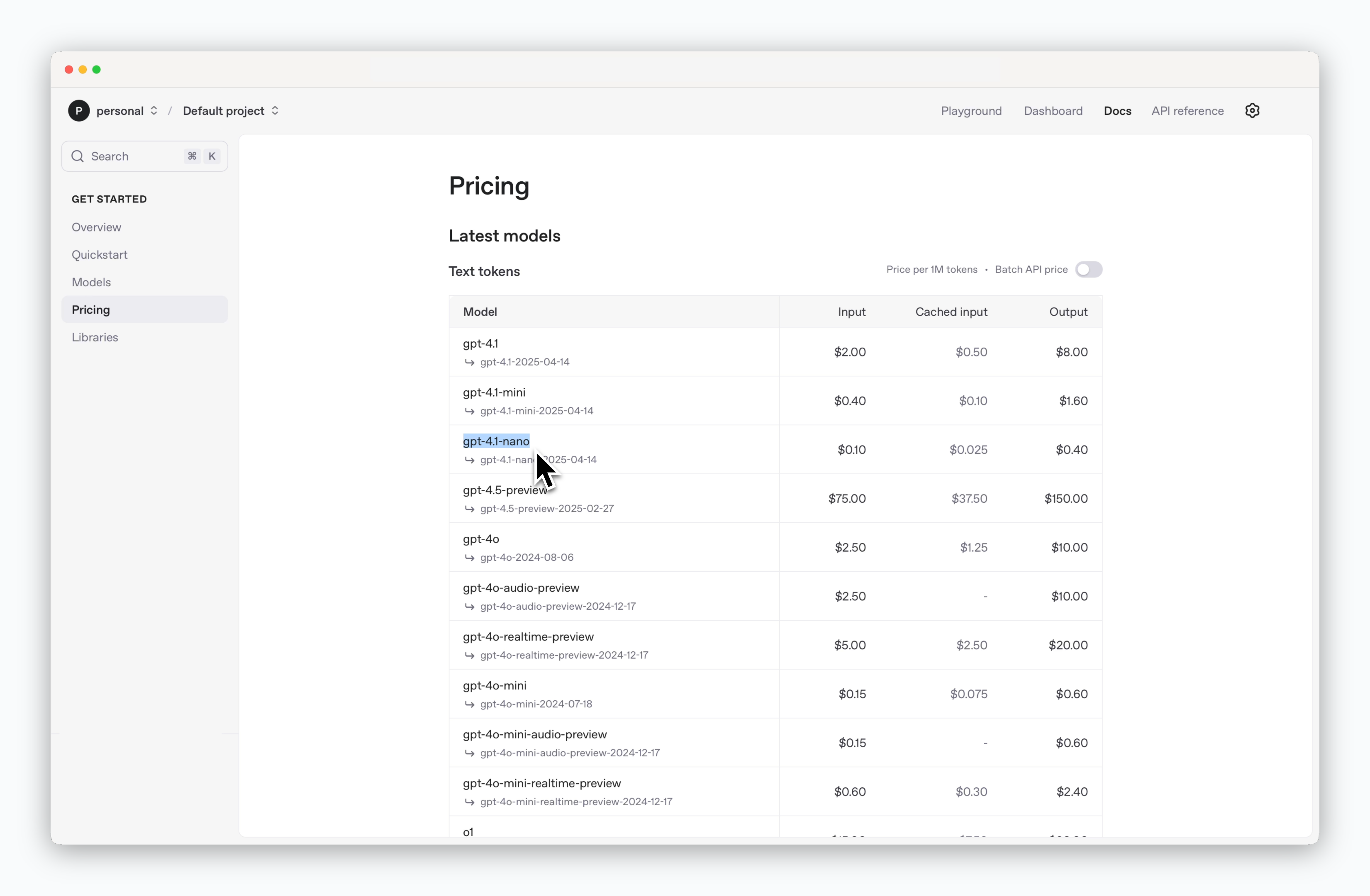Click the arrow icon beside gpt-4o-realtime-preview-2024-12-17

point(470,655)
